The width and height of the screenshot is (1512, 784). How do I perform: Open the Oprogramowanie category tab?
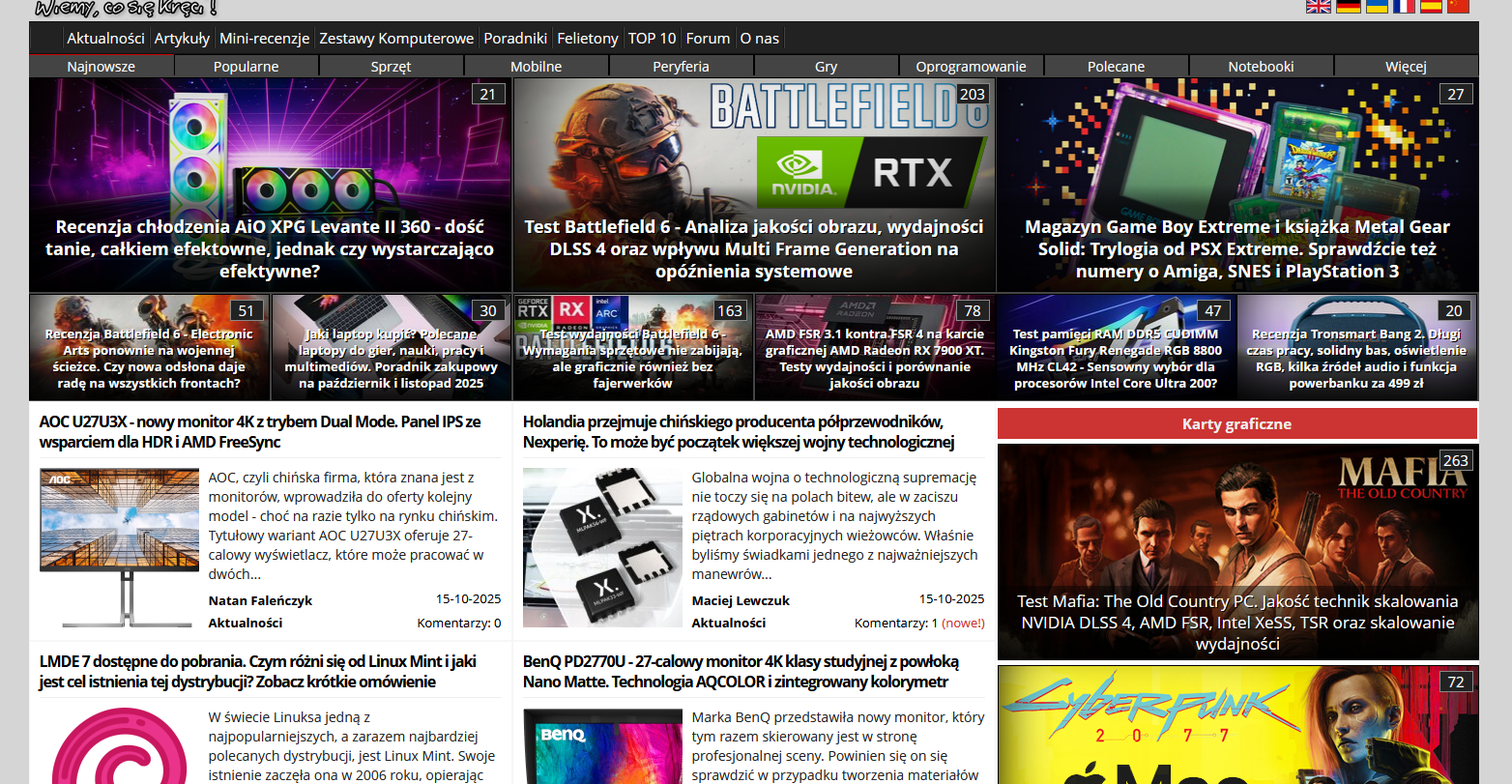pyautogui.click(x=971, y=67)
